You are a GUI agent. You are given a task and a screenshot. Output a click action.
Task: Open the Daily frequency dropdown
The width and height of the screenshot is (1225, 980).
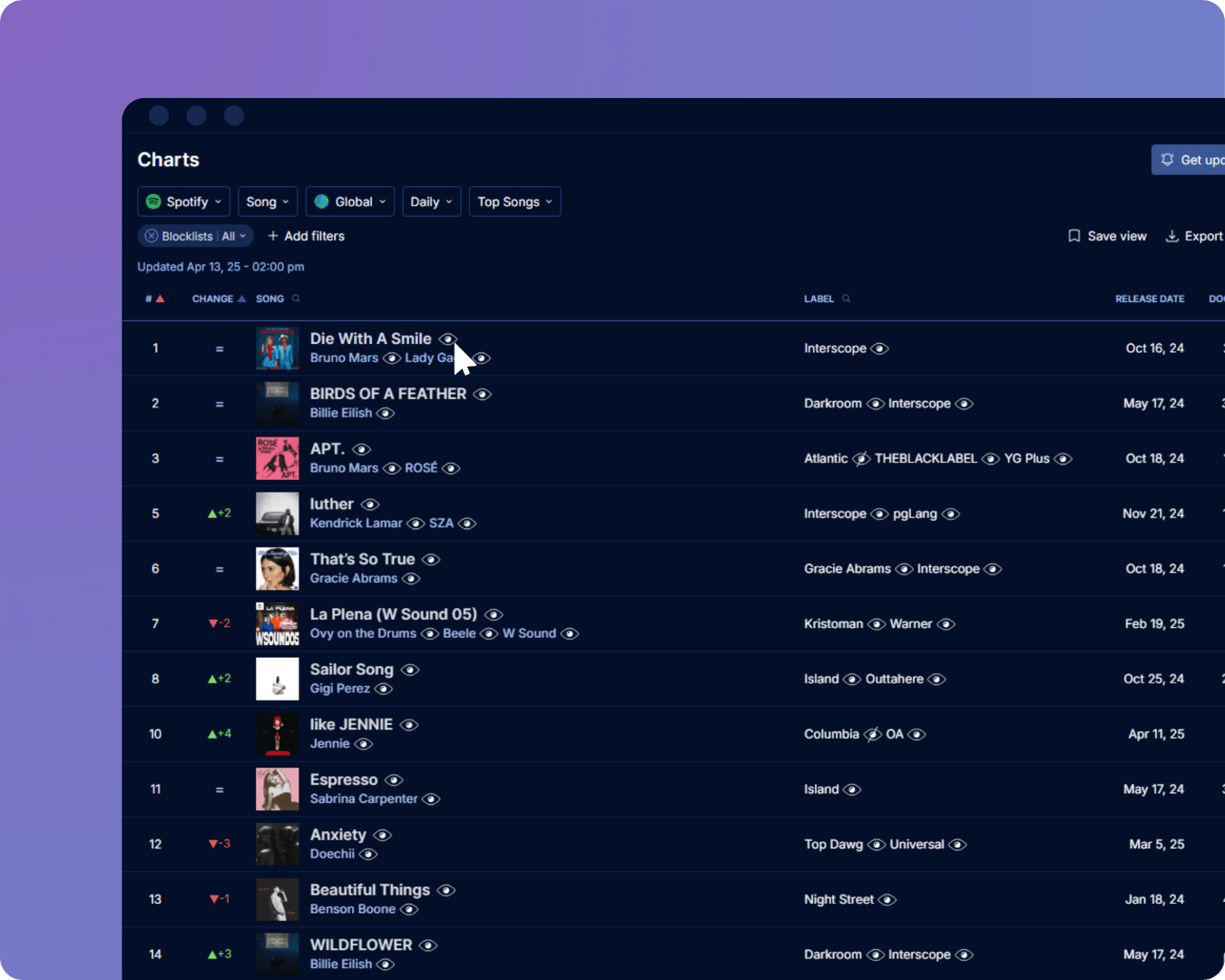click(x=431, y=201)
